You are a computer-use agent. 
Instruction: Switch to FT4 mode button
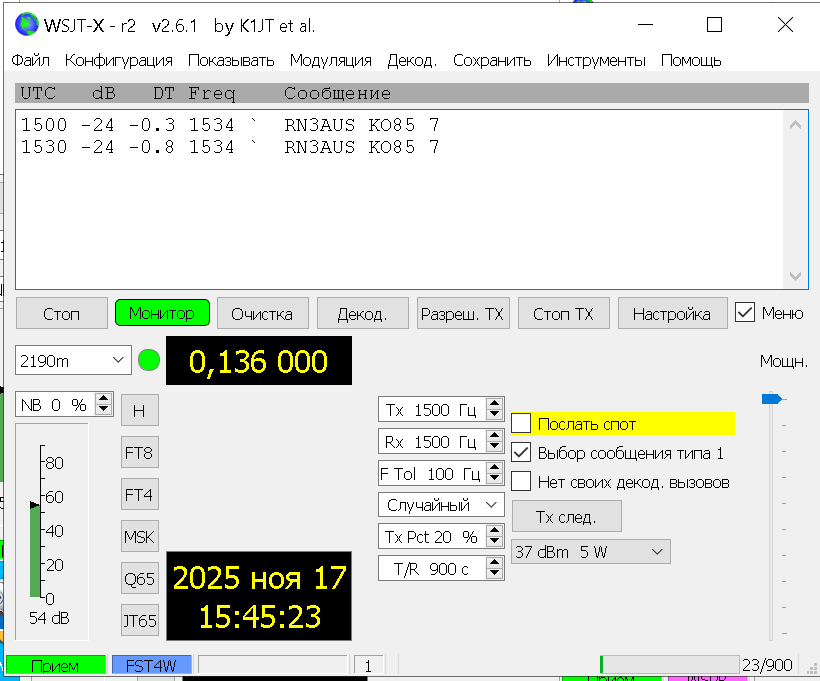click(140, 494)
